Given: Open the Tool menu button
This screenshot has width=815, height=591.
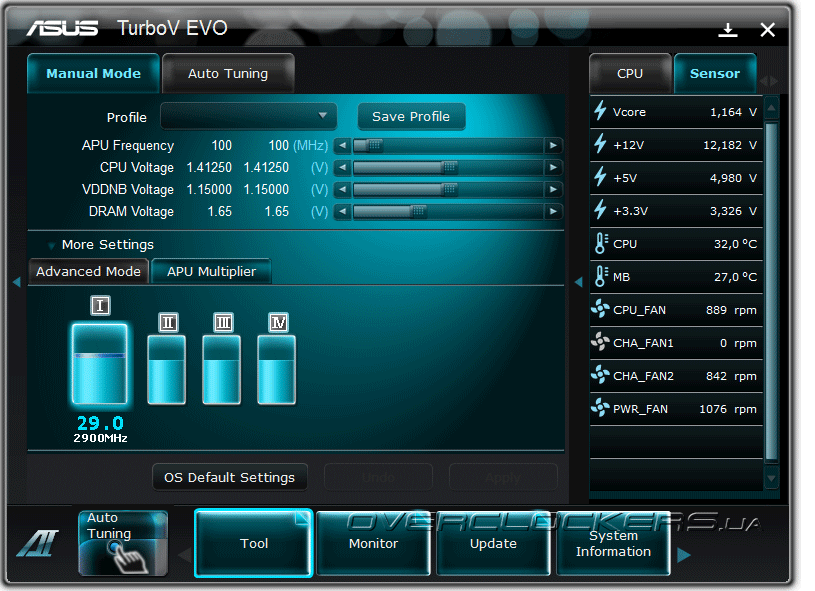Looking at the screenshot, I should click(x=254, y=543).
